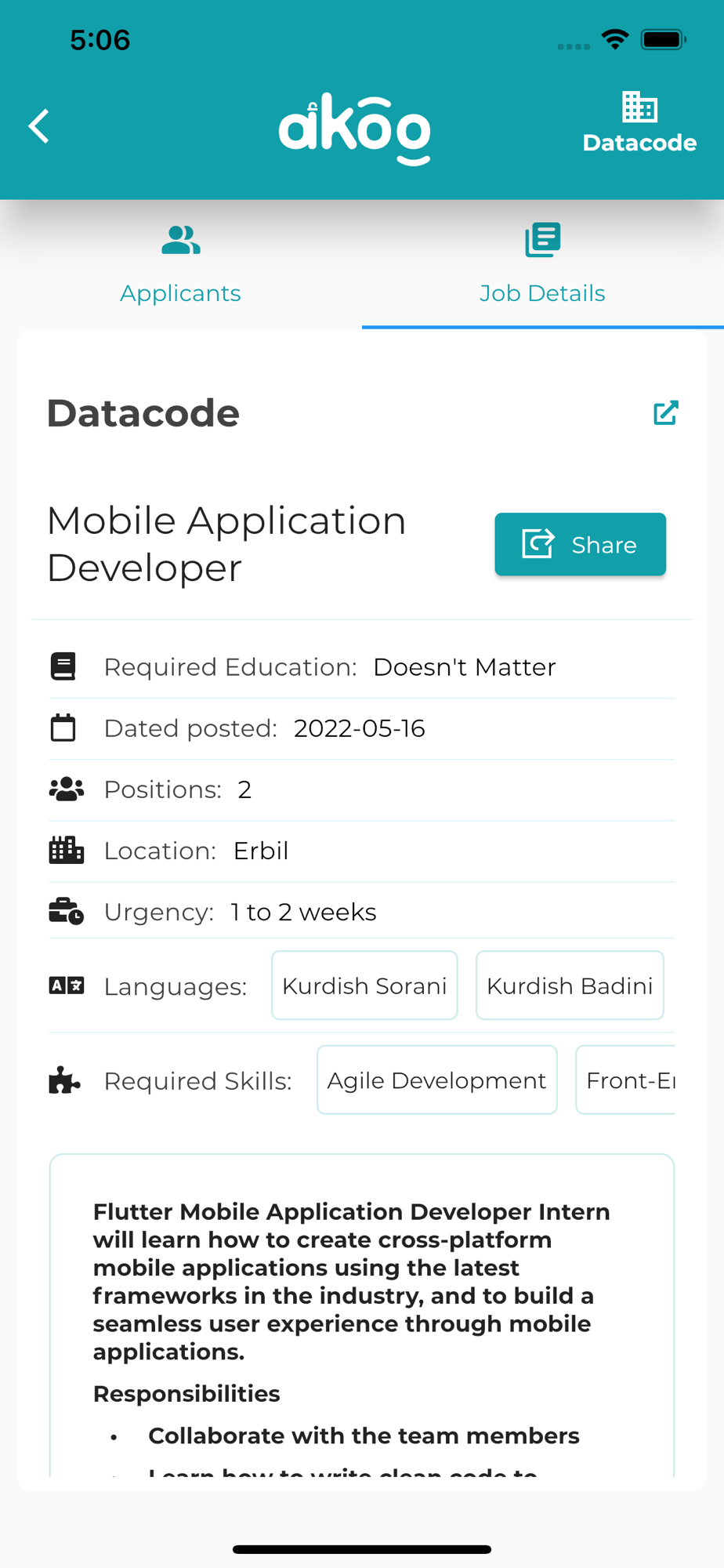Click the Responsibilities heading in description
The height and width of the screenshot is (1568, 724).
(186, 1393)
